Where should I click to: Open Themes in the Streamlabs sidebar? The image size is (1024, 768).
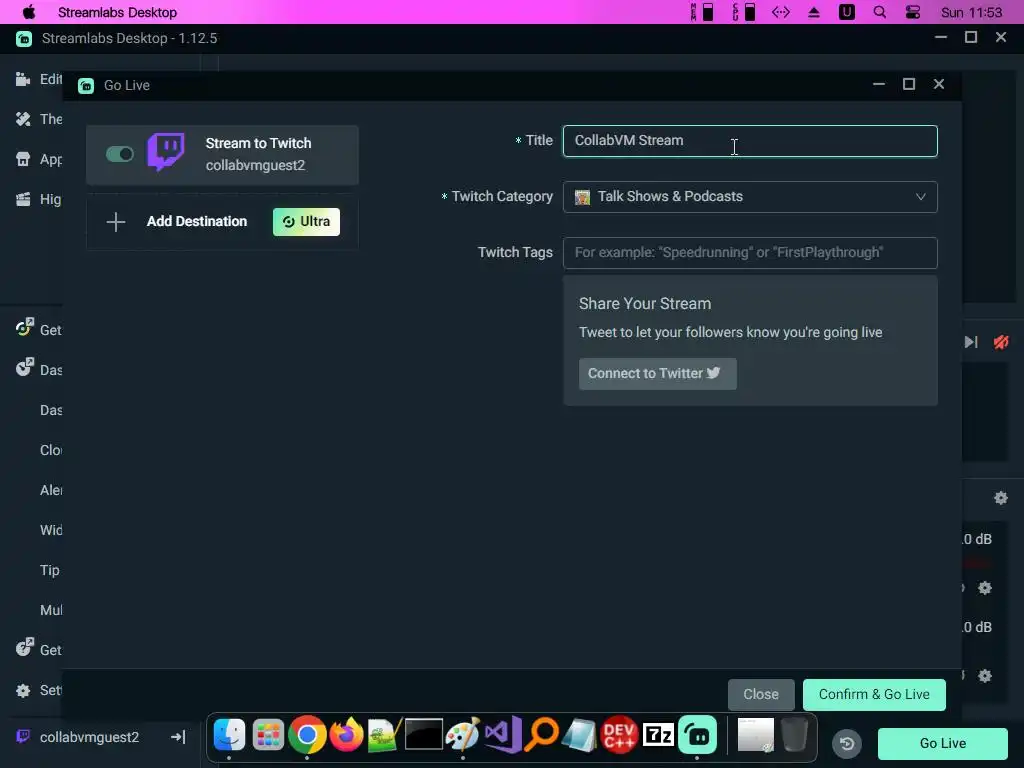(38, 119)
